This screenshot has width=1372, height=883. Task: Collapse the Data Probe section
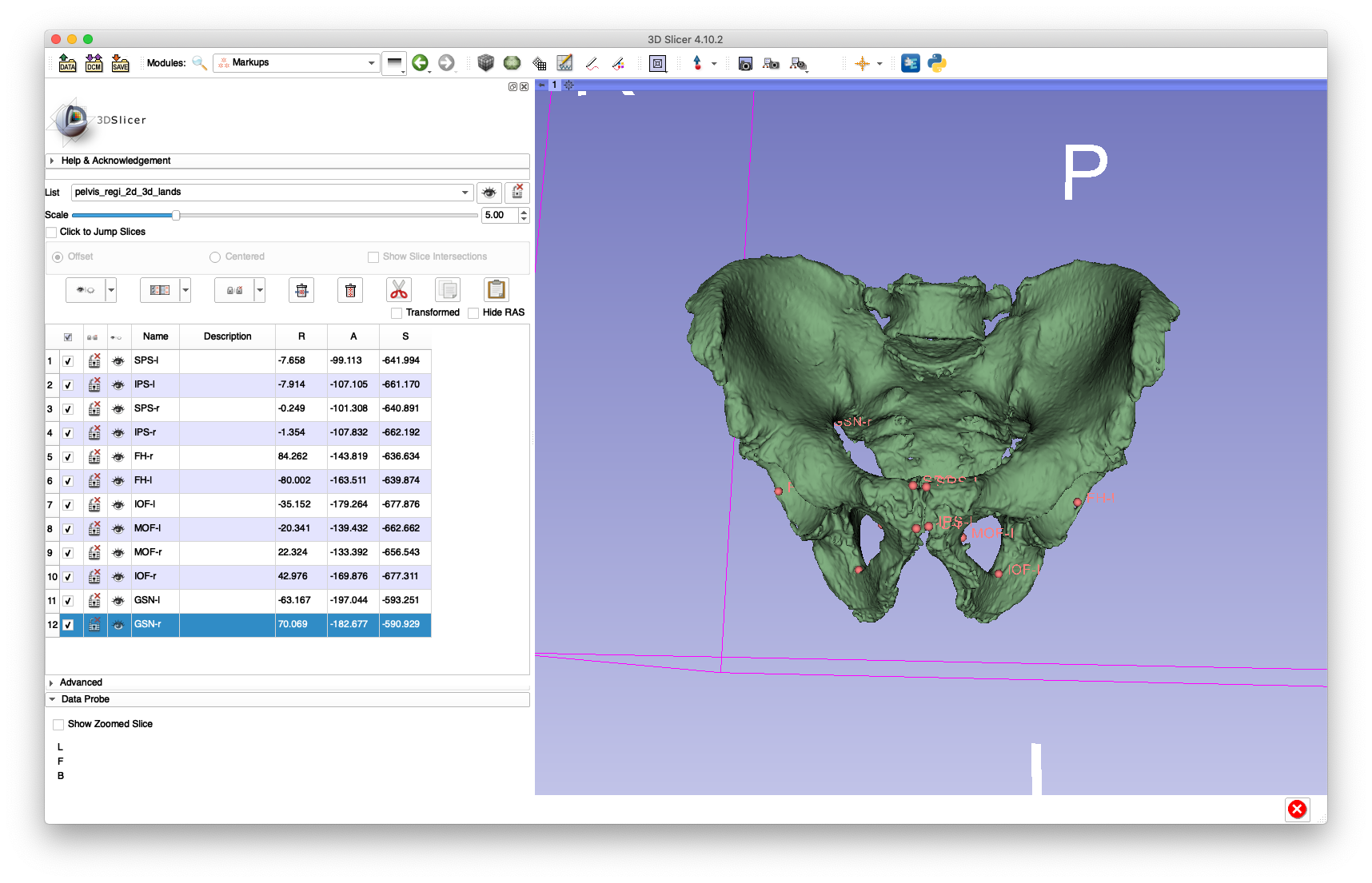point(288,699)
